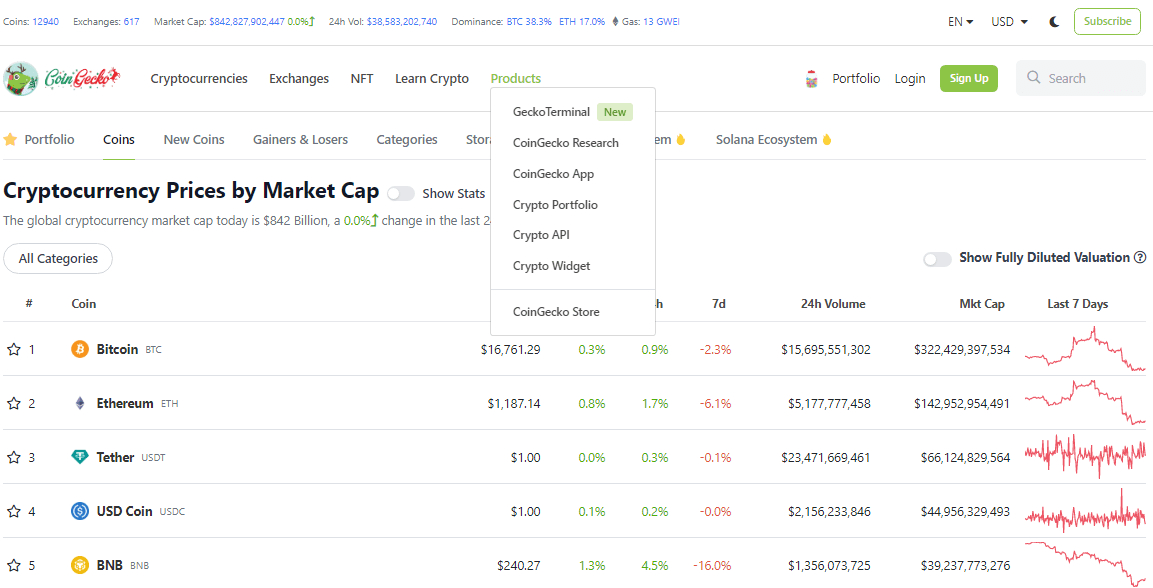Favorite BNB with its star icon

[13, 565]
